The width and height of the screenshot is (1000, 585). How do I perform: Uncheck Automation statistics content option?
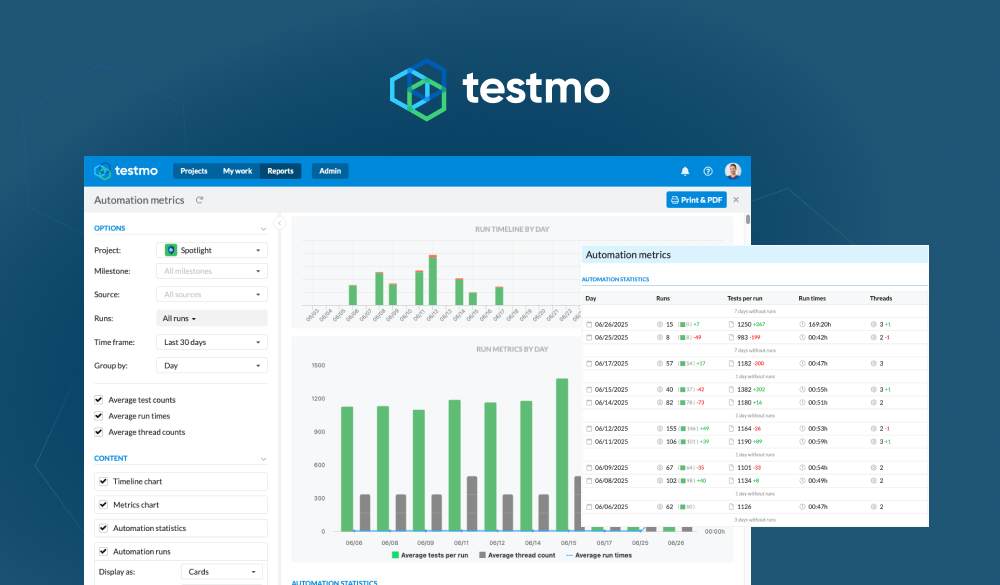pos(103,528)
